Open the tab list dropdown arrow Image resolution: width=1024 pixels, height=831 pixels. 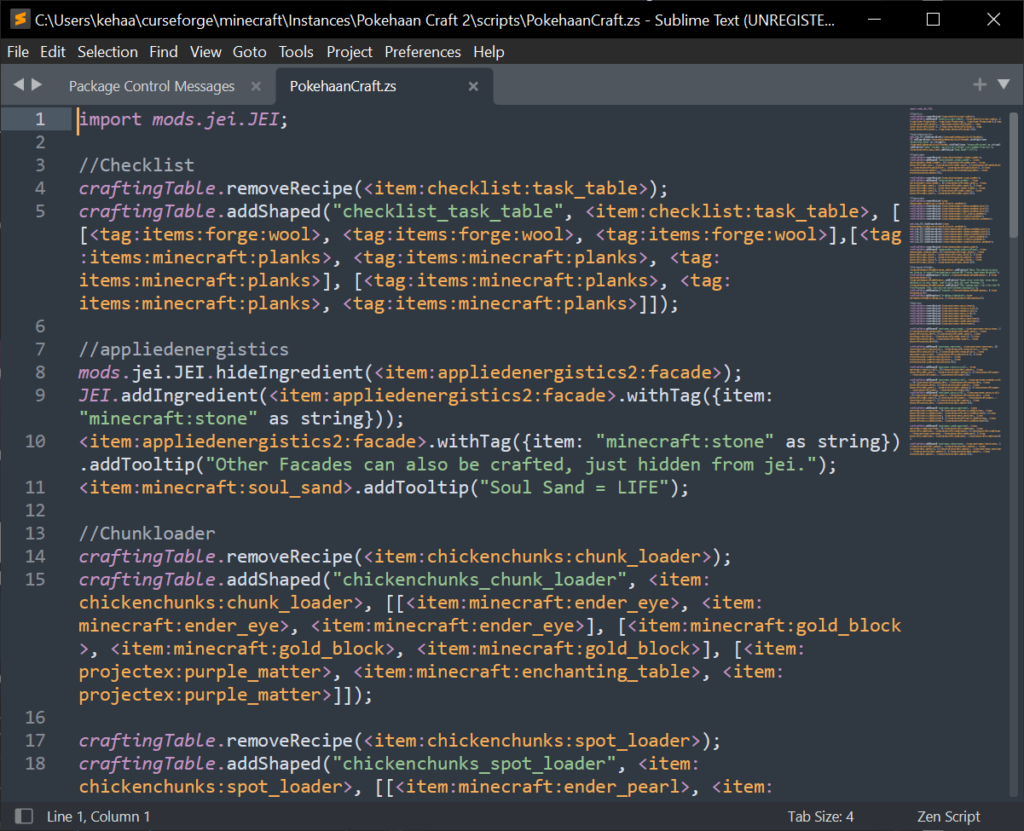tap(1004, 84)
